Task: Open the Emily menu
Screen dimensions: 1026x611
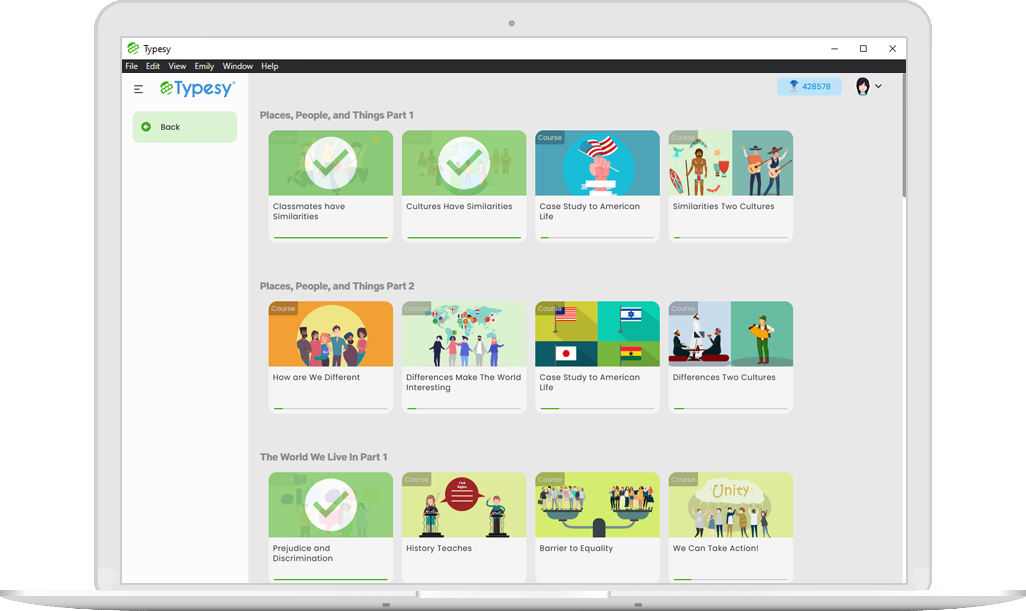Action: pos(204,66)
